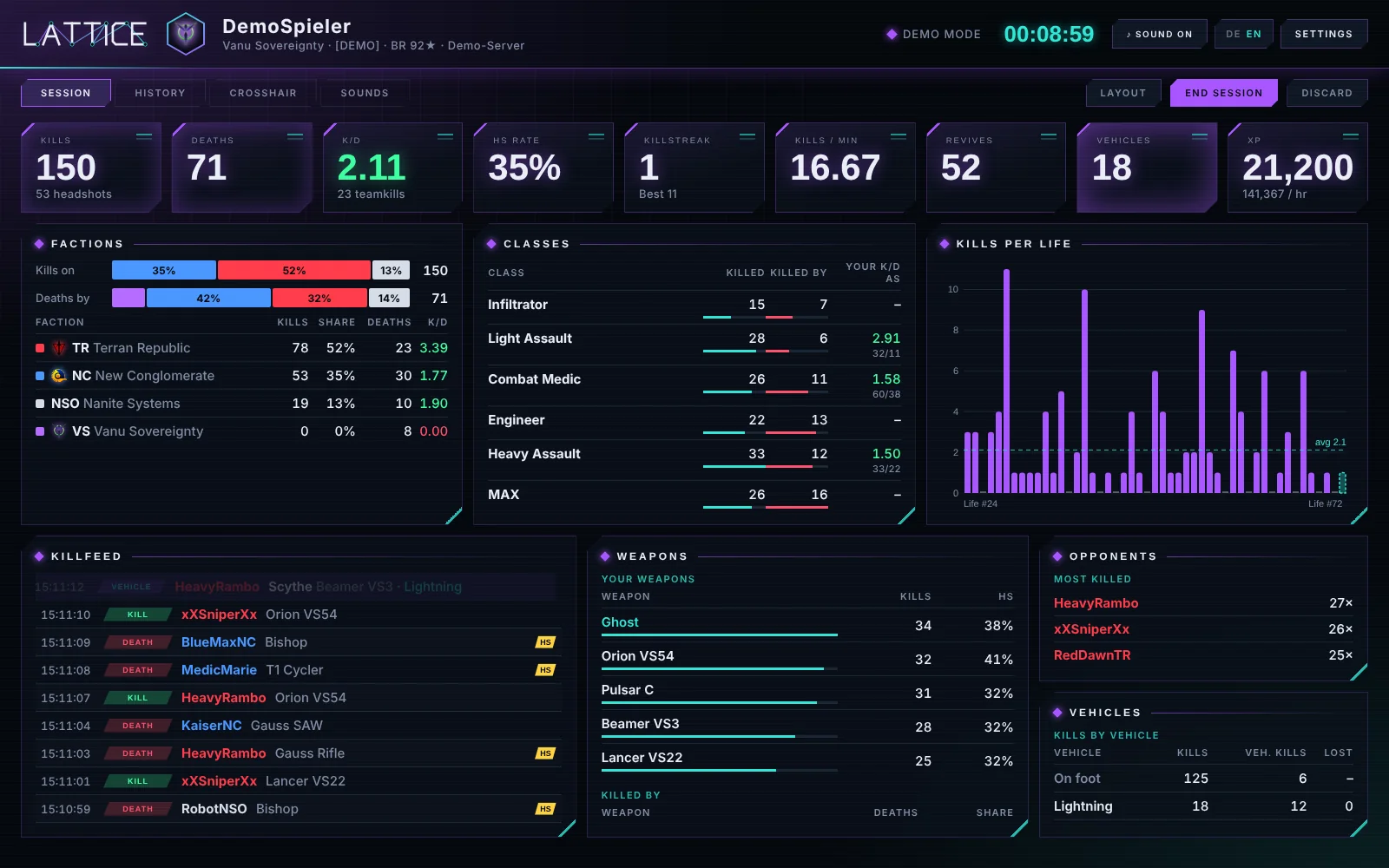Click End Session
Screen dimensions: 1389x868
[1224, 93]
